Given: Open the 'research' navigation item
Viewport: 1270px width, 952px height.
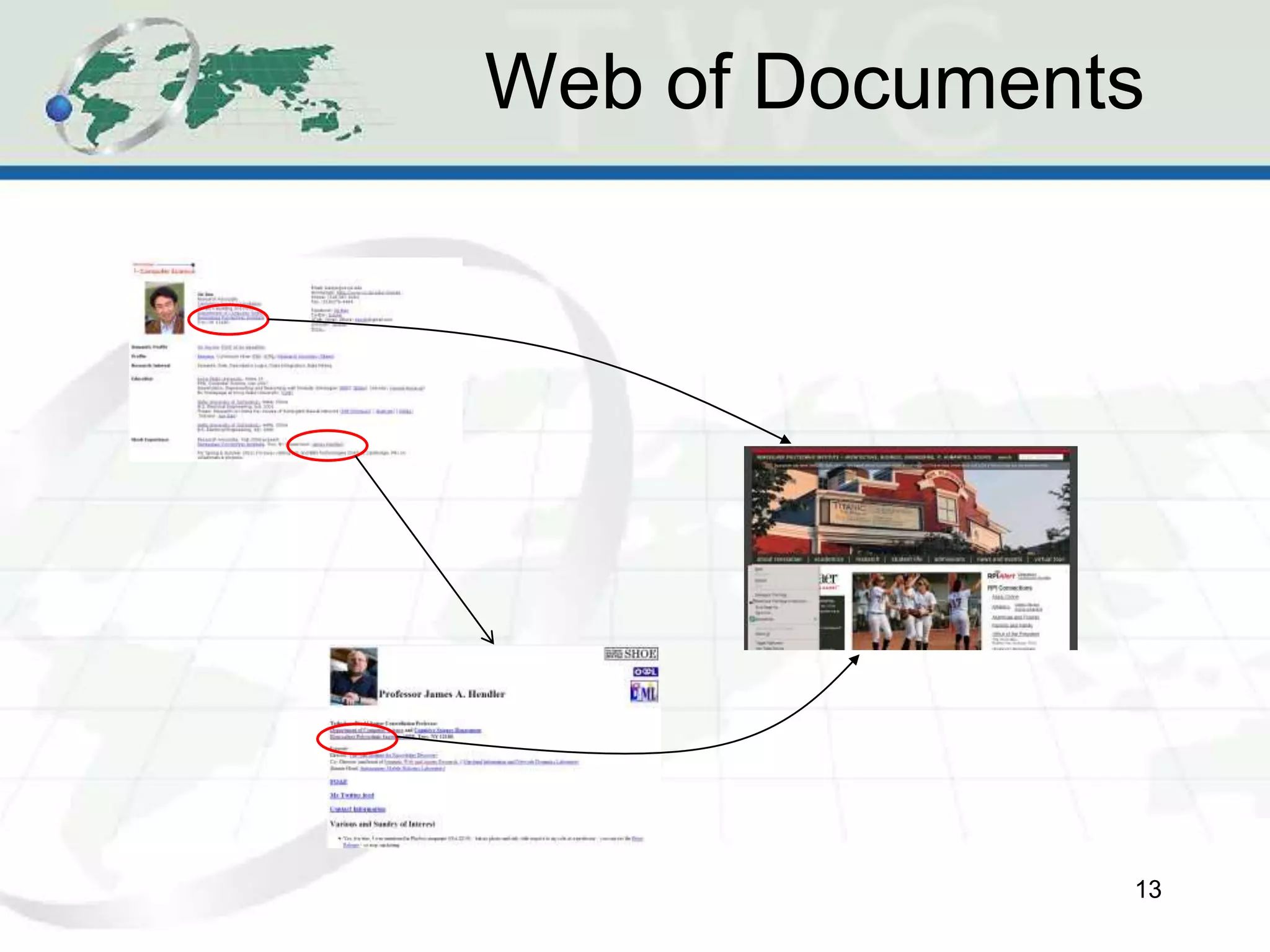Looking at the screenshot, I should 868,559.
